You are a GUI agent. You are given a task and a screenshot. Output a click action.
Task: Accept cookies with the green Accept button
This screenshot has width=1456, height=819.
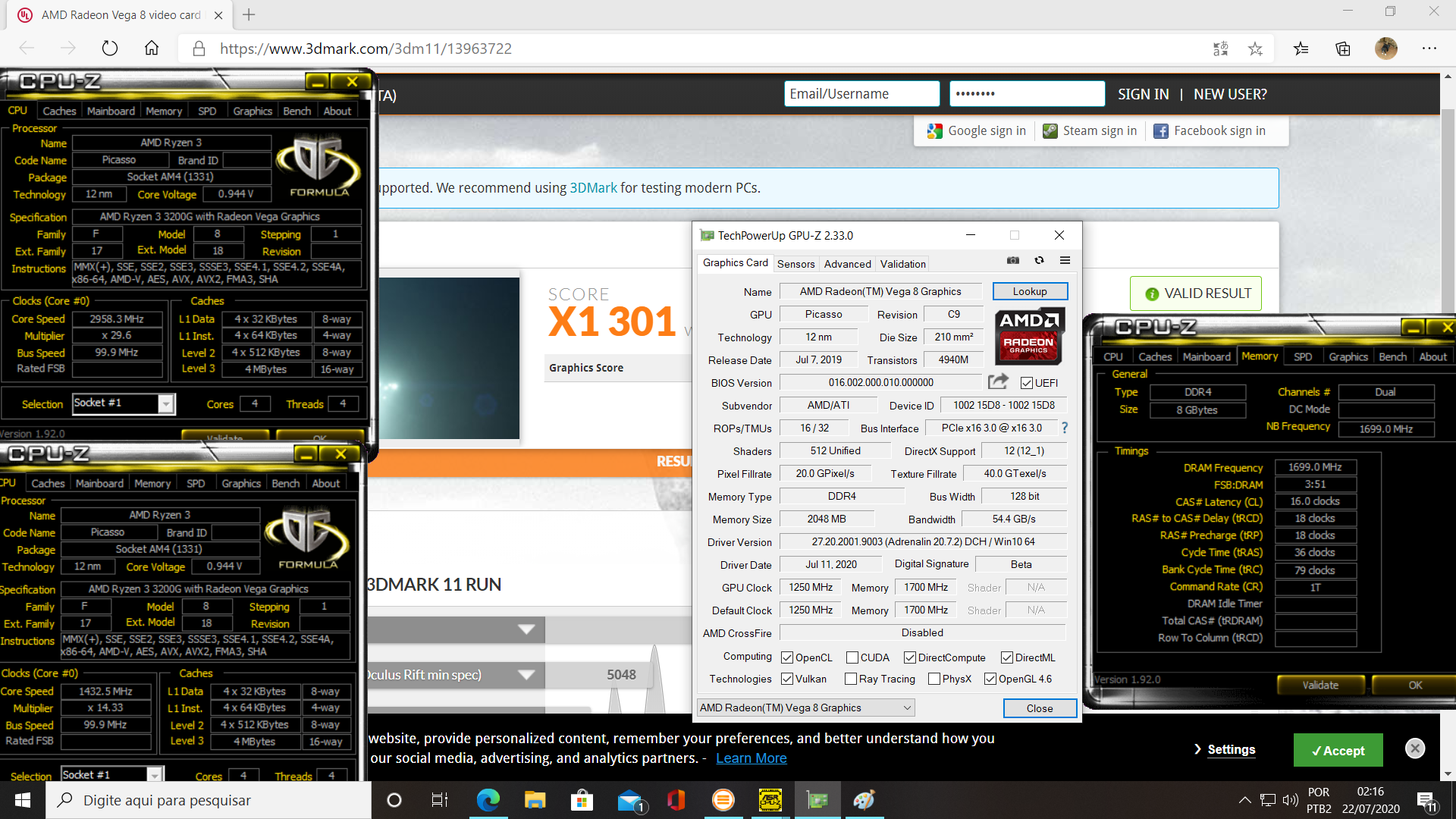tap(1338, 750)
